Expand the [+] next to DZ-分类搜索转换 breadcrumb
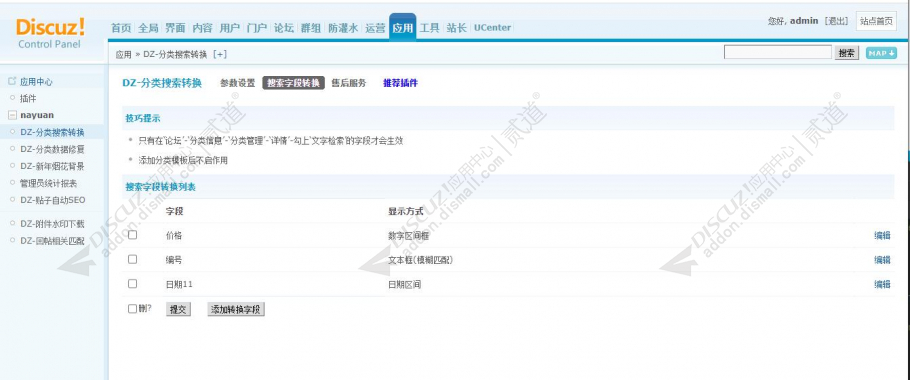The image size is (910, 380). point(220,55)
